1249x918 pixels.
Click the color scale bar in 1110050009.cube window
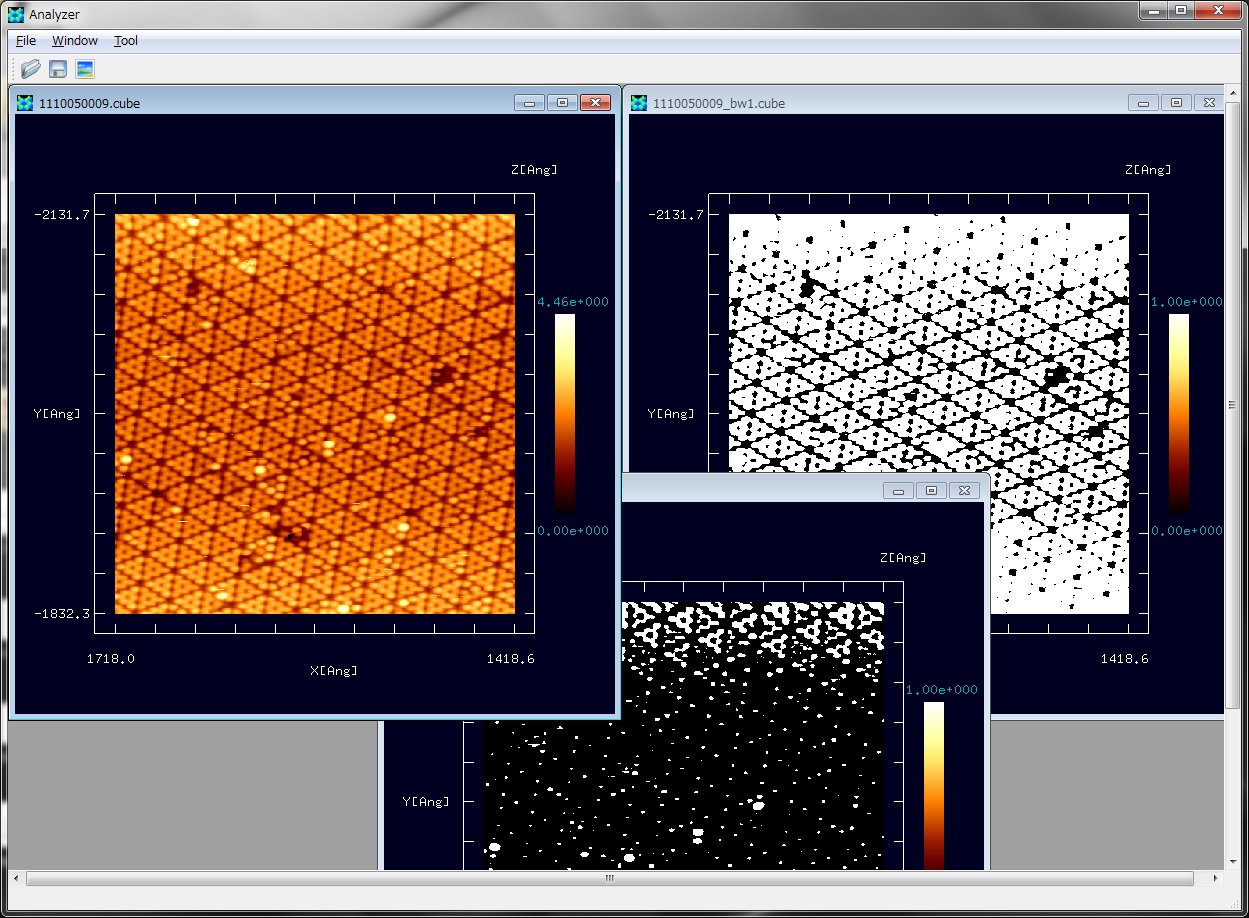click(x=565, y=414)
